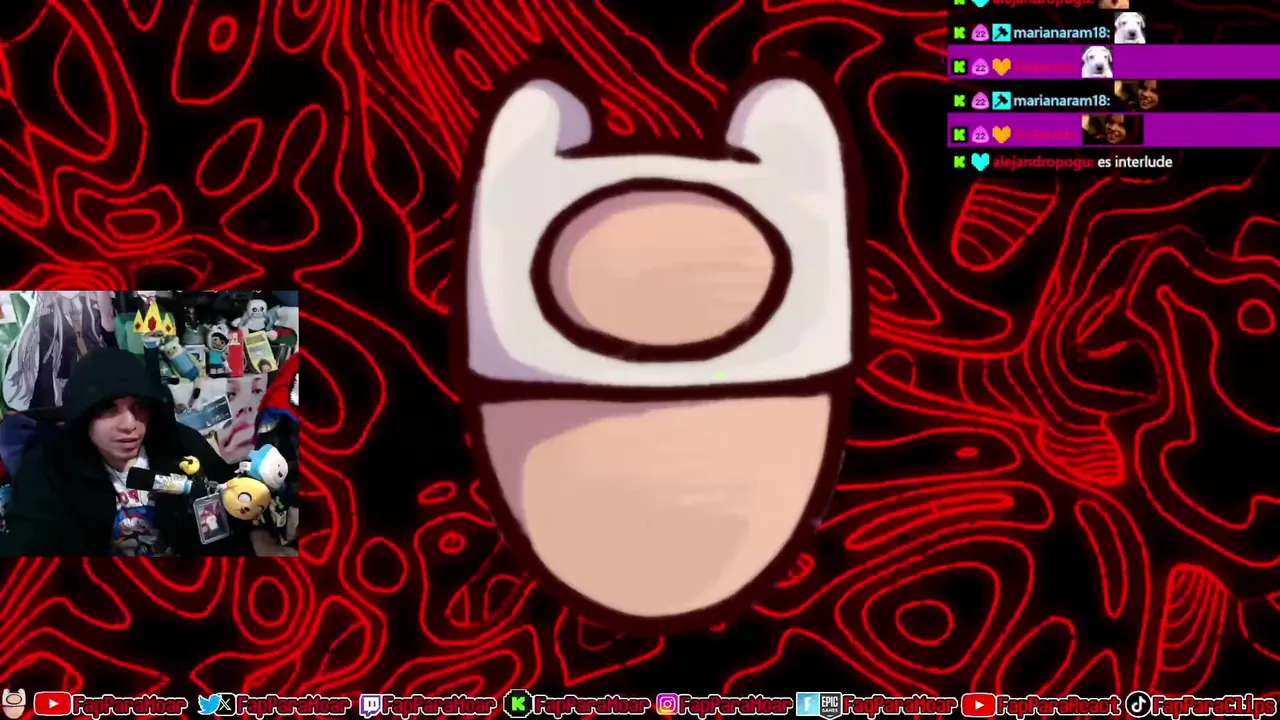This screenshot has height=720, width=1280.
Task: Open the FapParaClips TikTok label
Action: pos(1213,705)
